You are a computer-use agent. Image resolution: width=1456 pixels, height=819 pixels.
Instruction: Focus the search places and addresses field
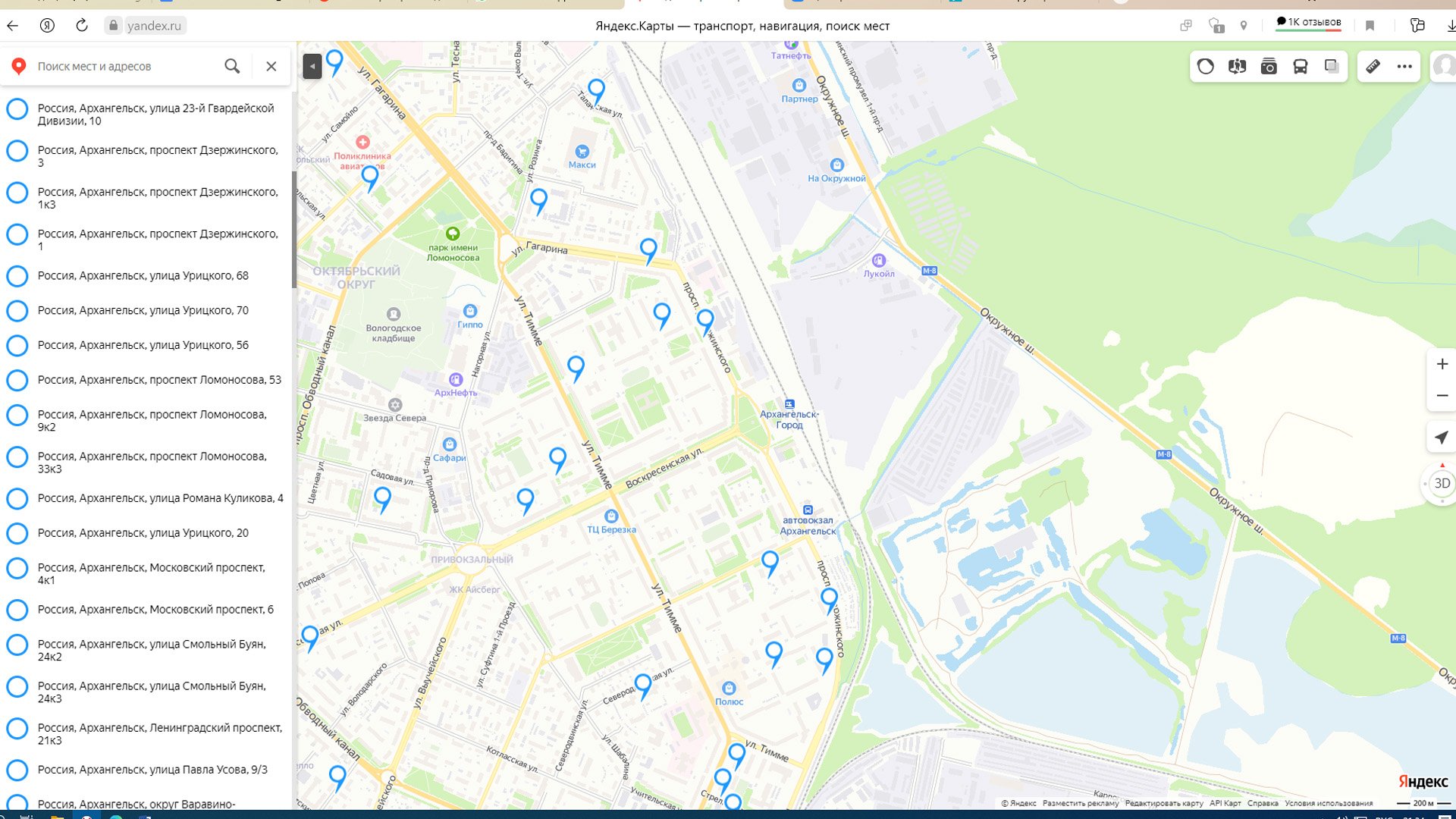(125, 66)
